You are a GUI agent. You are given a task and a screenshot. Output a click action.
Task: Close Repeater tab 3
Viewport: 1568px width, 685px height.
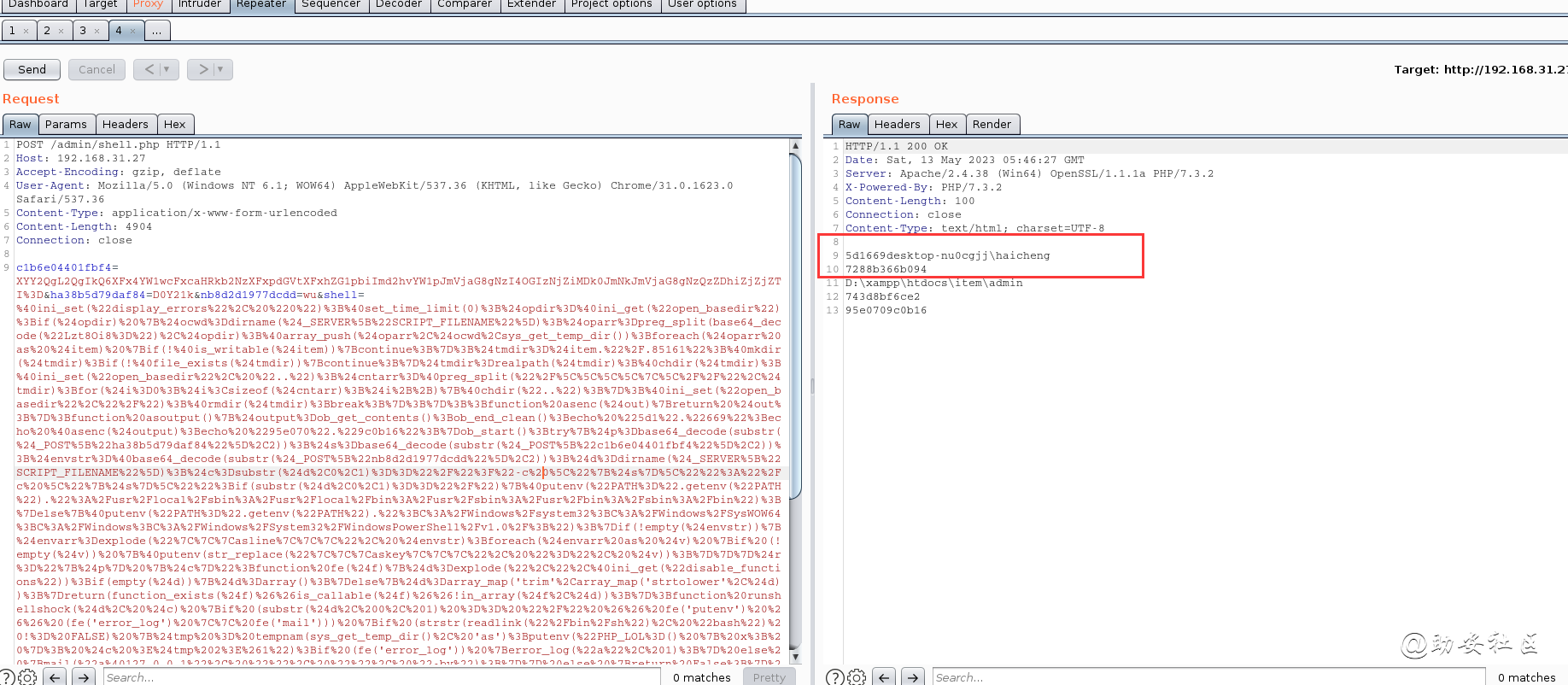click(x=97, y=31)
